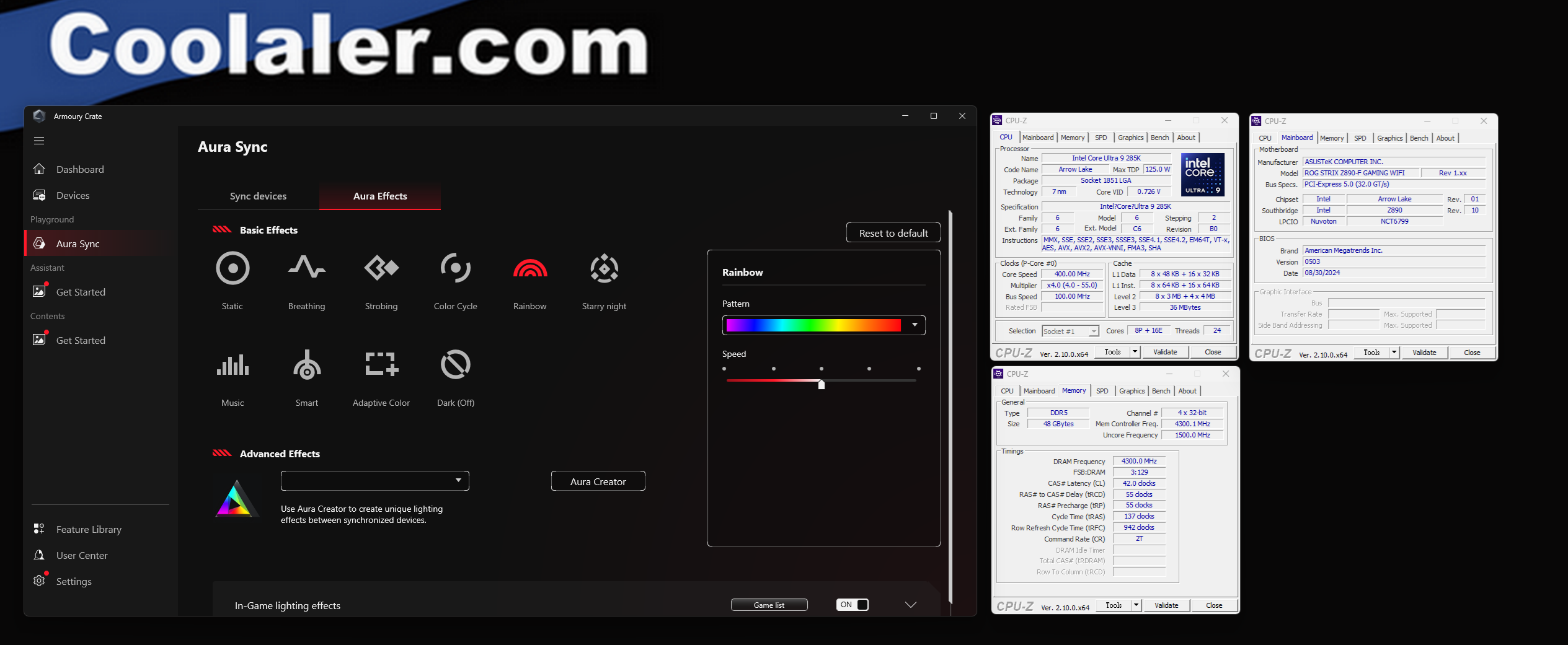Image resolution: width=1568 pixels, height=645 pixels.
Task: Select the Color Cycle effect icon
Action: coord(456,268)
